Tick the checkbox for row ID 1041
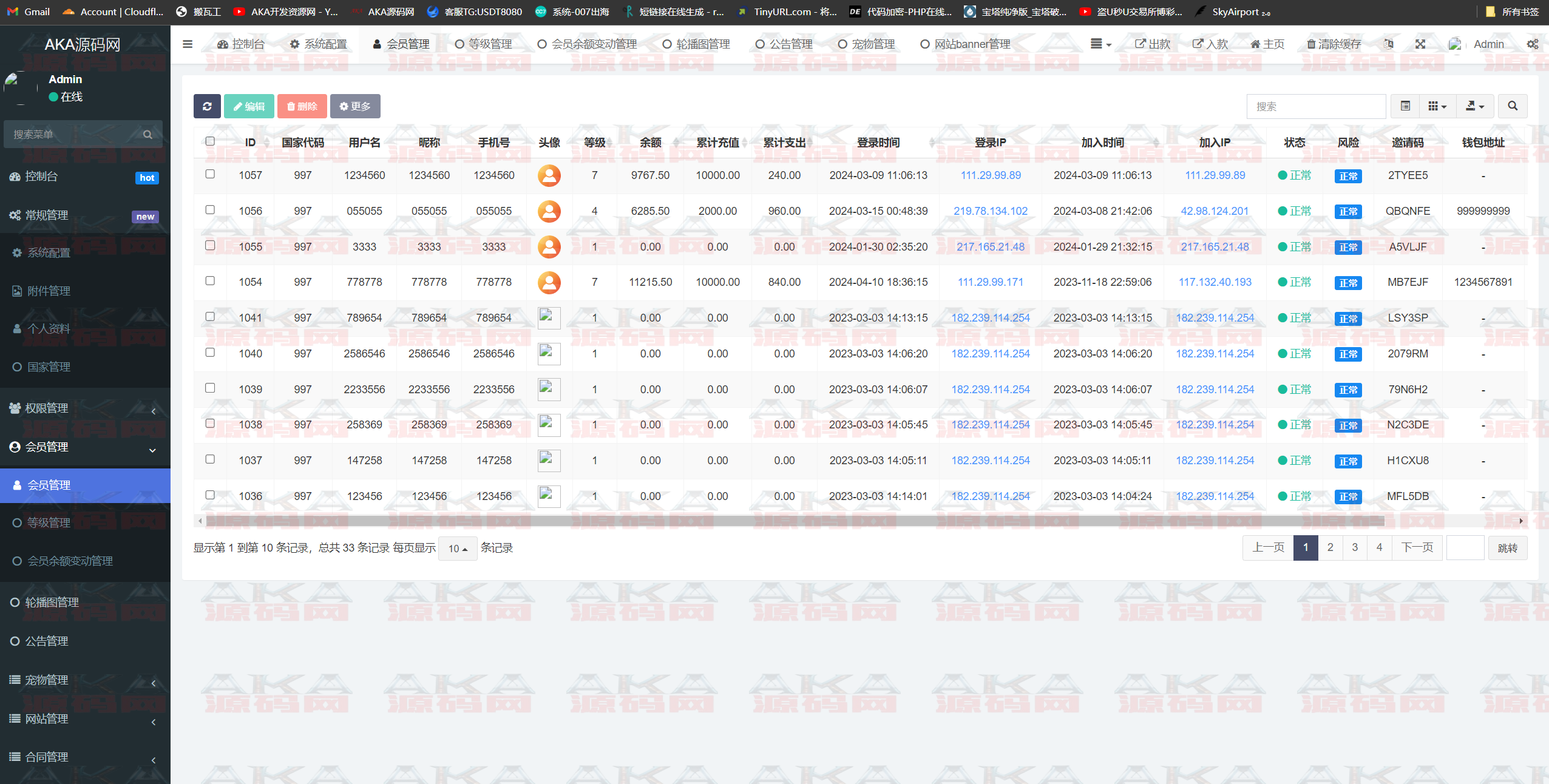 pos(210,317)
